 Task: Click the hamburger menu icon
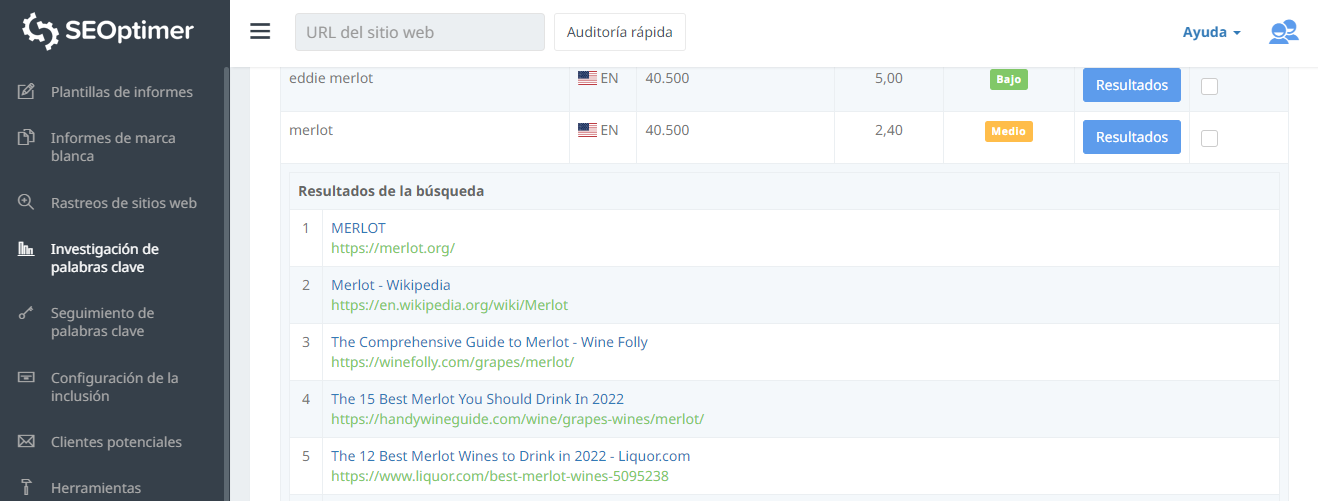260,32
